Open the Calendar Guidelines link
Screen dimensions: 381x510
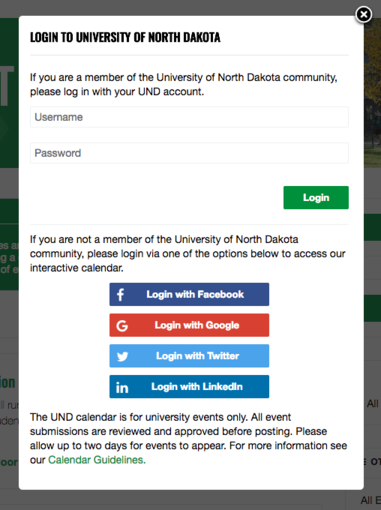97,460
